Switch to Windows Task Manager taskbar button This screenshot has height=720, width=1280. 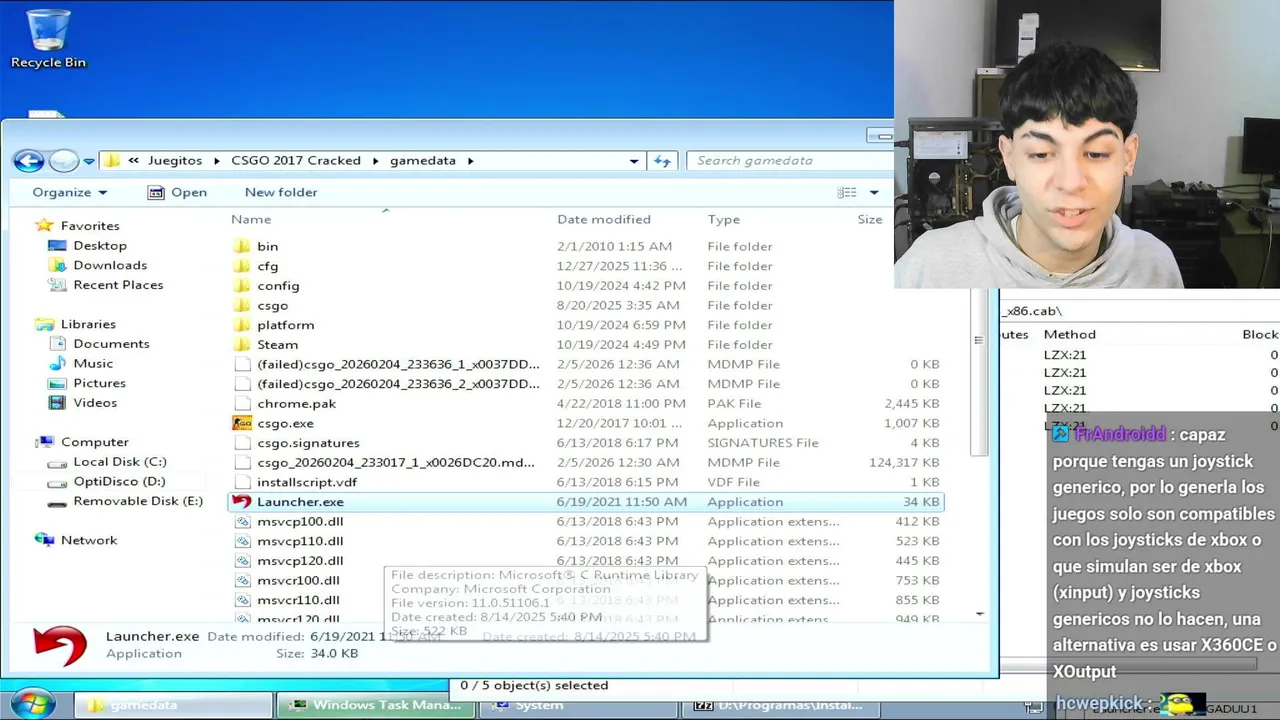point(377,705)
